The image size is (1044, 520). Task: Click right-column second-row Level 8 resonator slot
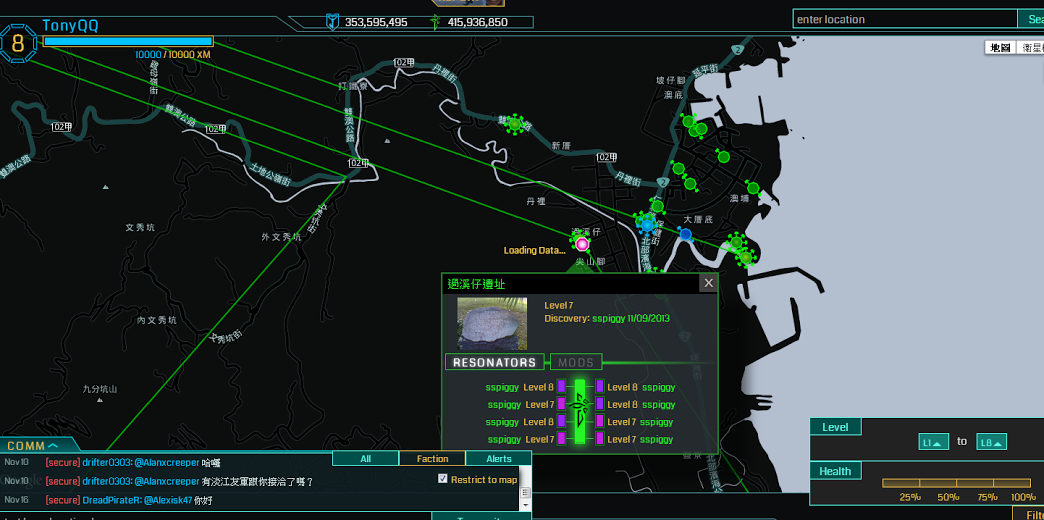[x=600, y=404]
